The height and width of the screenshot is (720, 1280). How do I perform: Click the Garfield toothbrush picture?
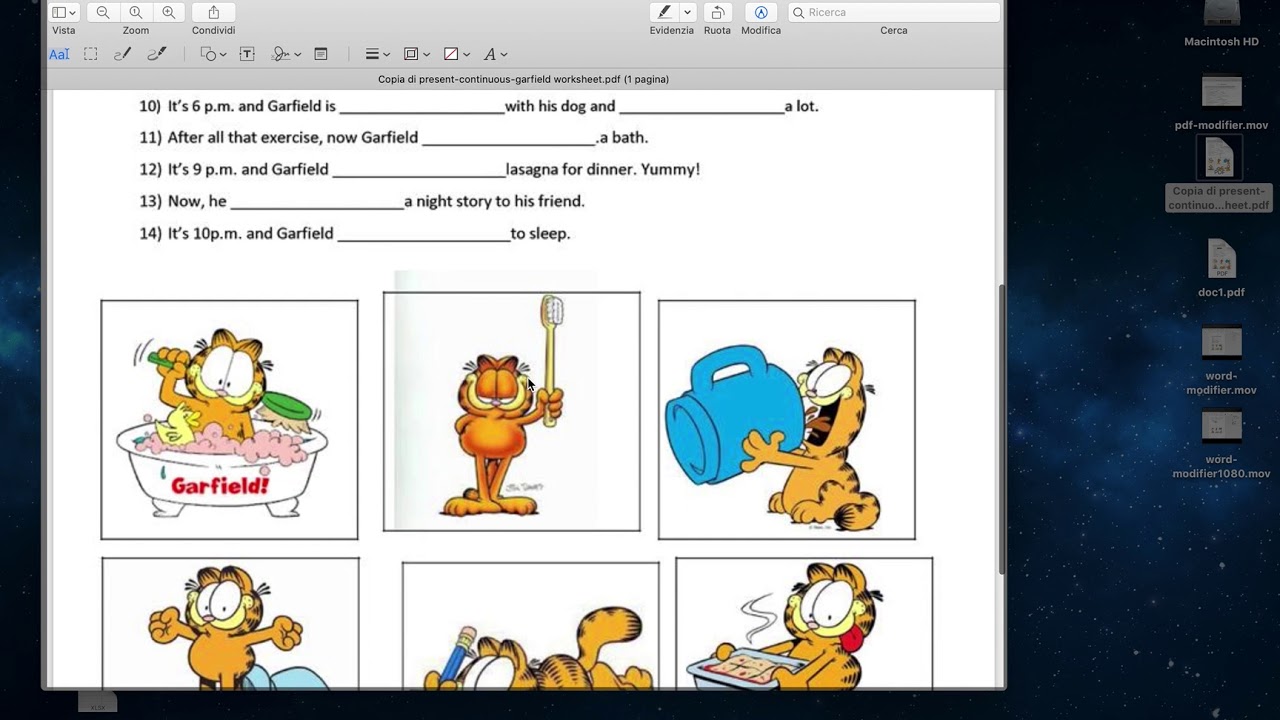[x=511, y=411]
